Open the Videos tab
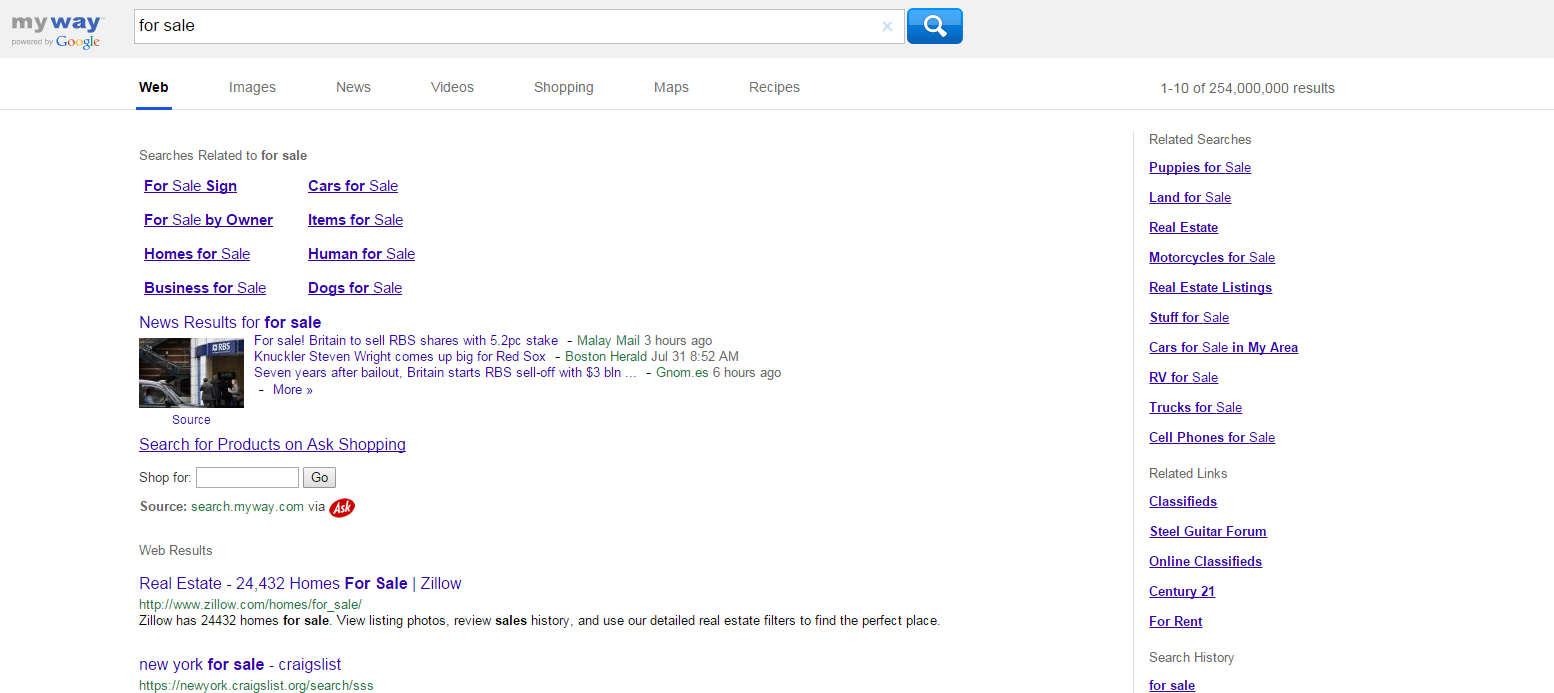 point(452,87)
